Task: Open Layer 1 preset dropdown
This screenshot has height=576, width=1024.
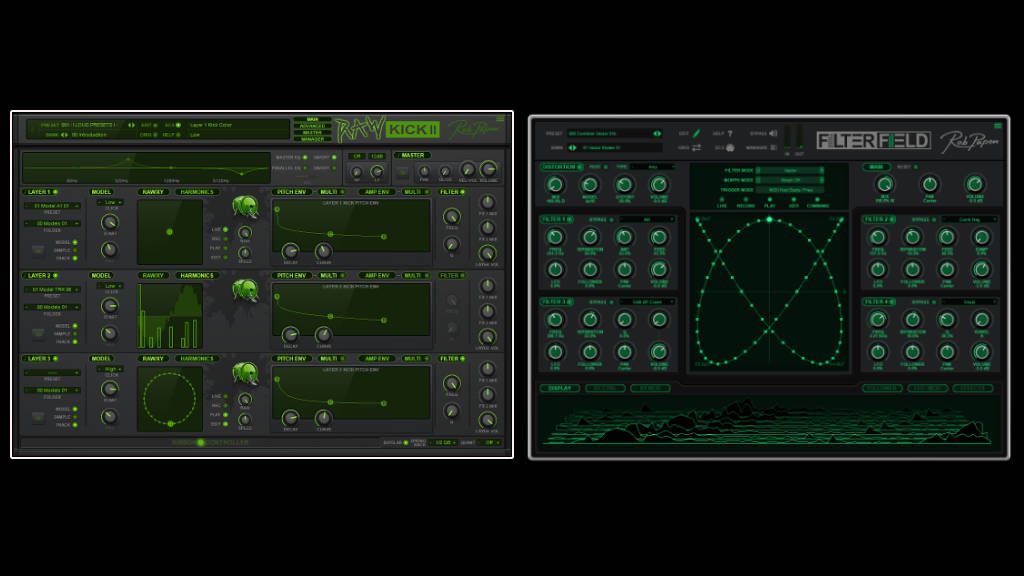Action: coord(52,206)
